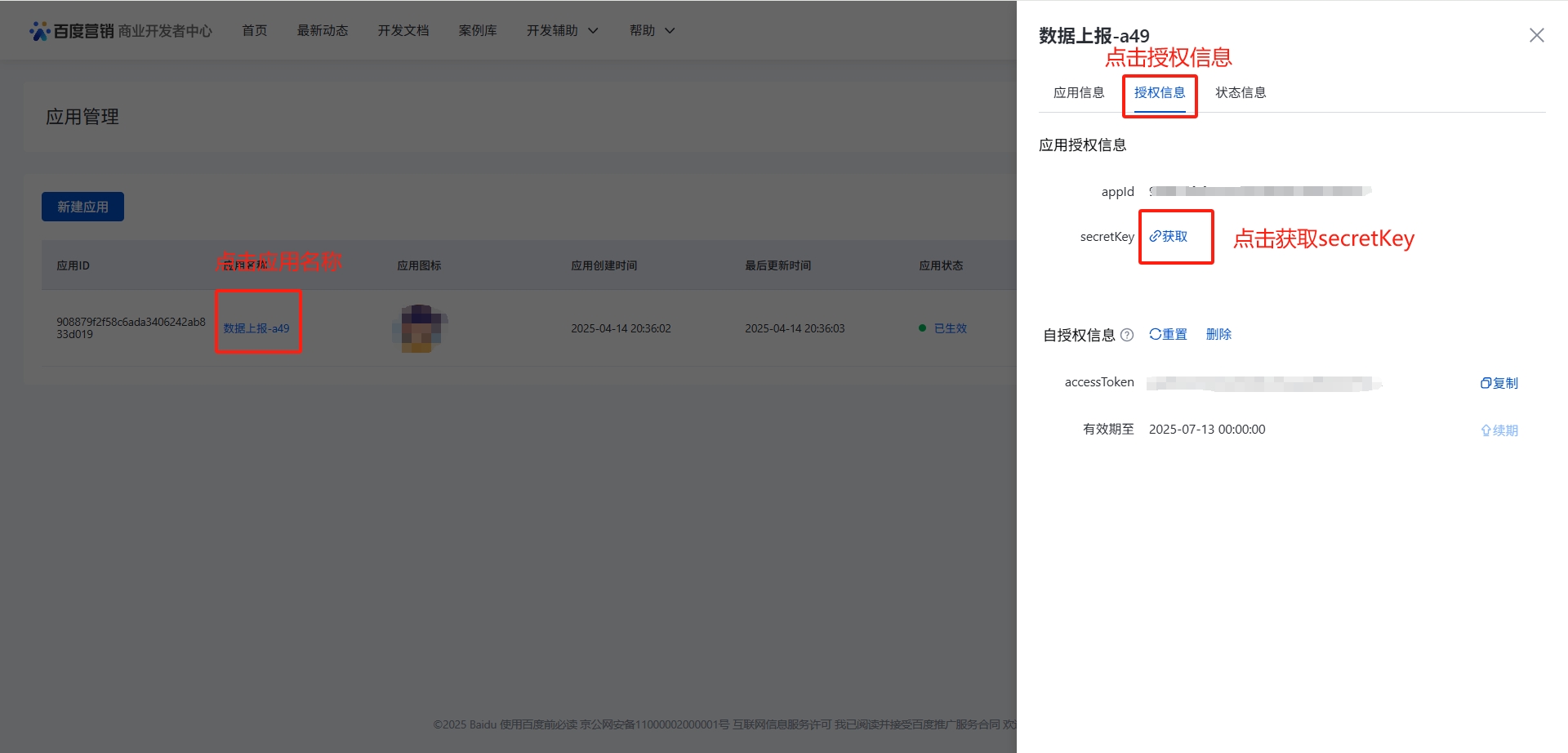Screen dimensions: 1568x753
Task: Reset the self-authorization with 重置
Action: tap(1168, 334)
